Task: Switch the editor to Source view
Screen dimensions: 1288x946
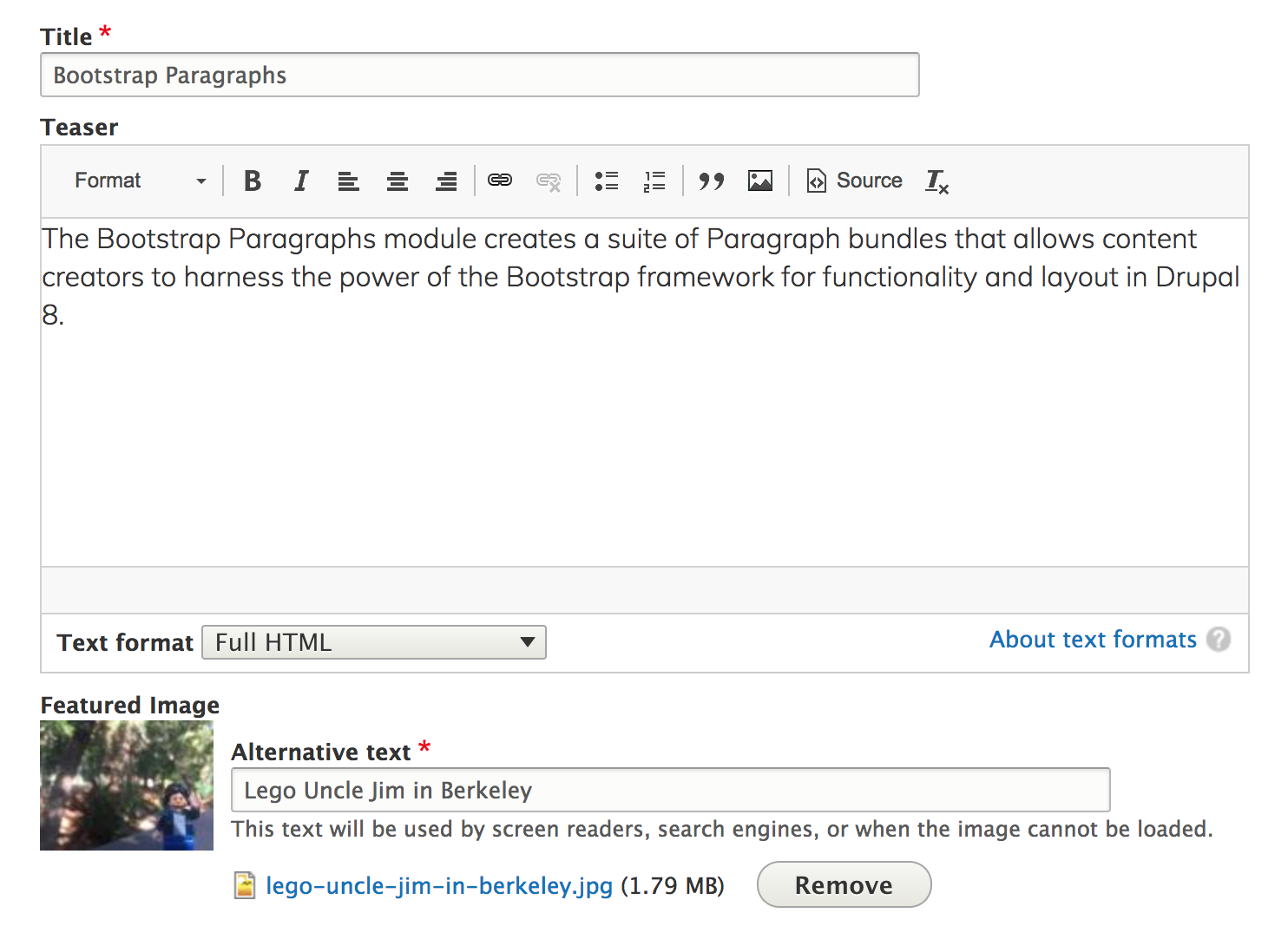Action: point(855,181)
